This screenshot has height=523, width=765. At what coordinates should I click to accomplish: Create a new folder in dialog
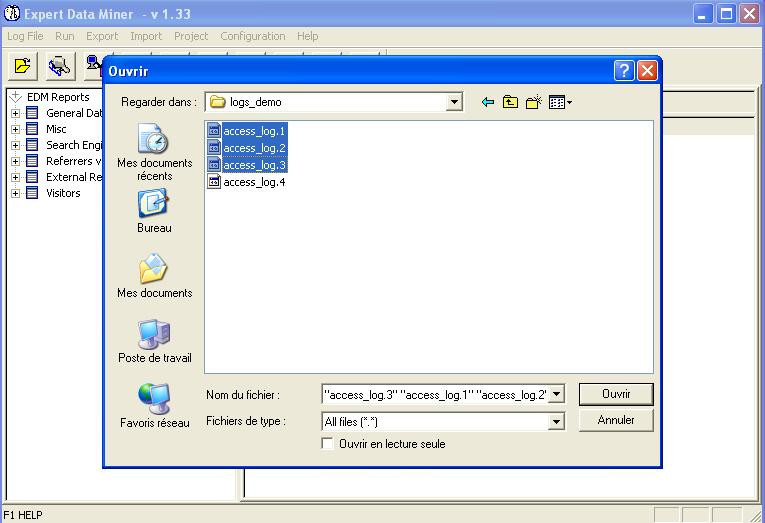pos(534,102)
